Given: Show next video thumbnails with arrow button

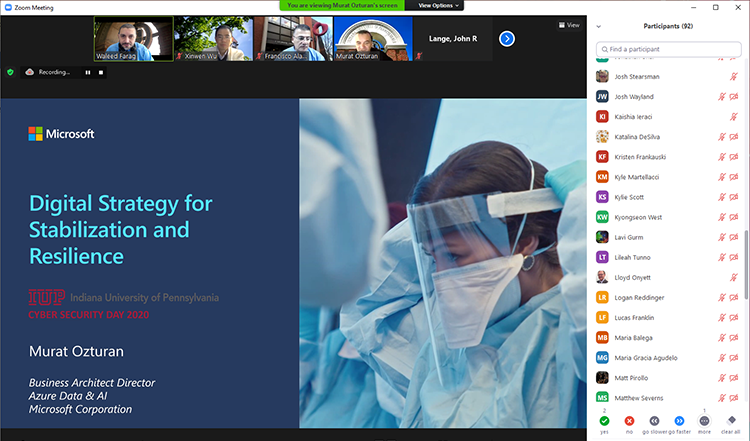Looking at the screenshot, I should [507, 39].
